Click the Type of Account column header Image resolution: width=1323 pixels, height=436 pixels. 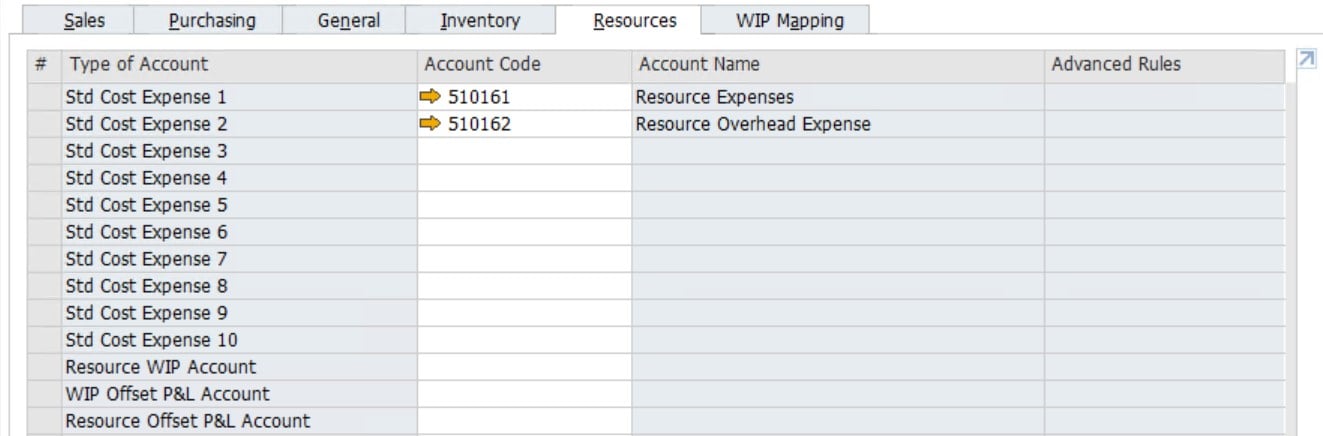[x=239, y=65]
